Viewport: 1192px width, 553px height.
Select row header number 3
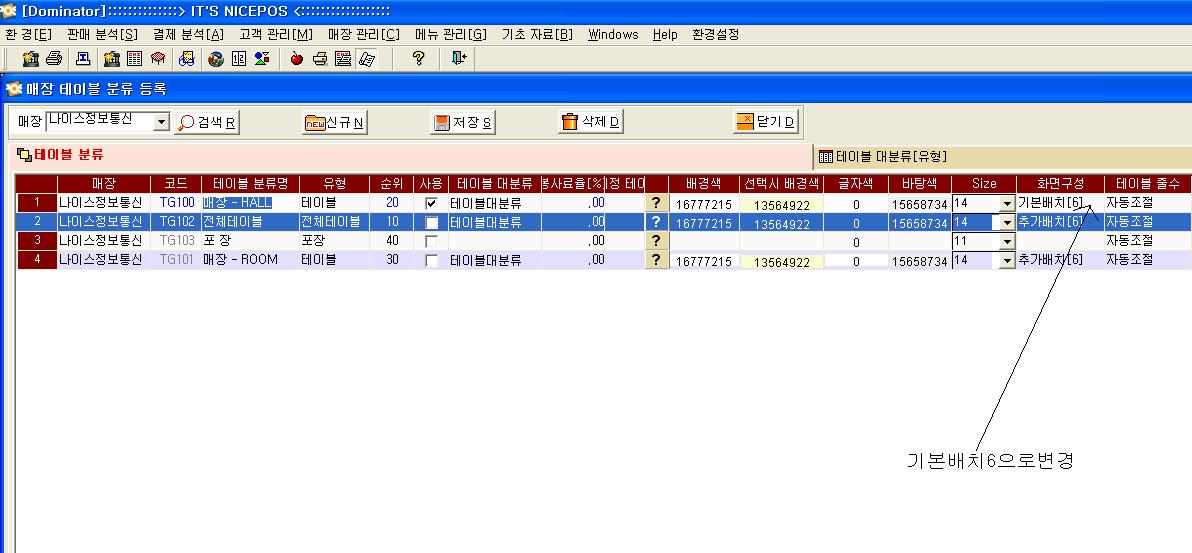(x=36, y=241)
